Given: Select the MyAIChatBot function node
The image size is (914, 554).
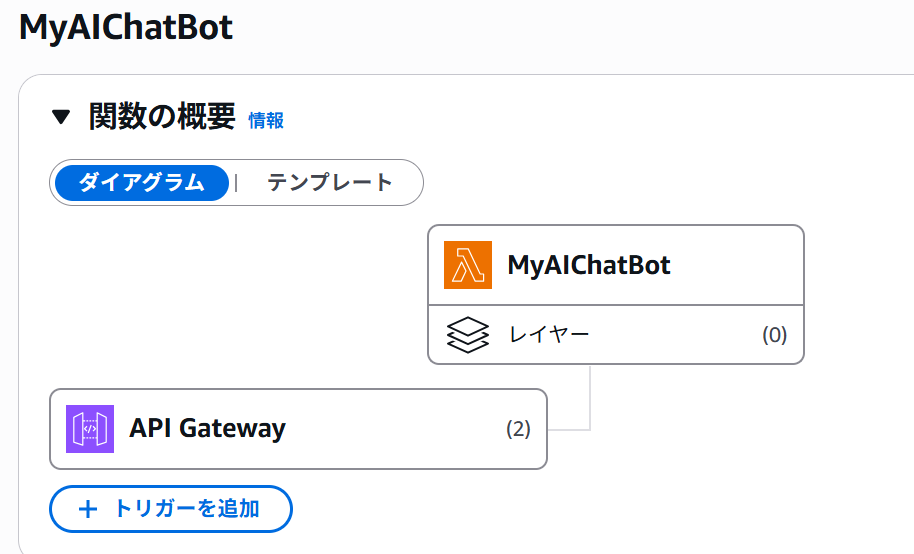Looking at the screenshot, I should click(616, 265).
